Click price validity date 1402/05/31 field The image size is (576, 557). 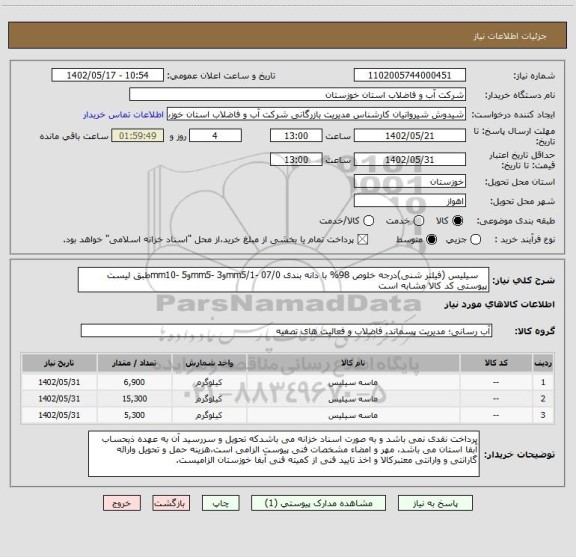click(410, 160)
